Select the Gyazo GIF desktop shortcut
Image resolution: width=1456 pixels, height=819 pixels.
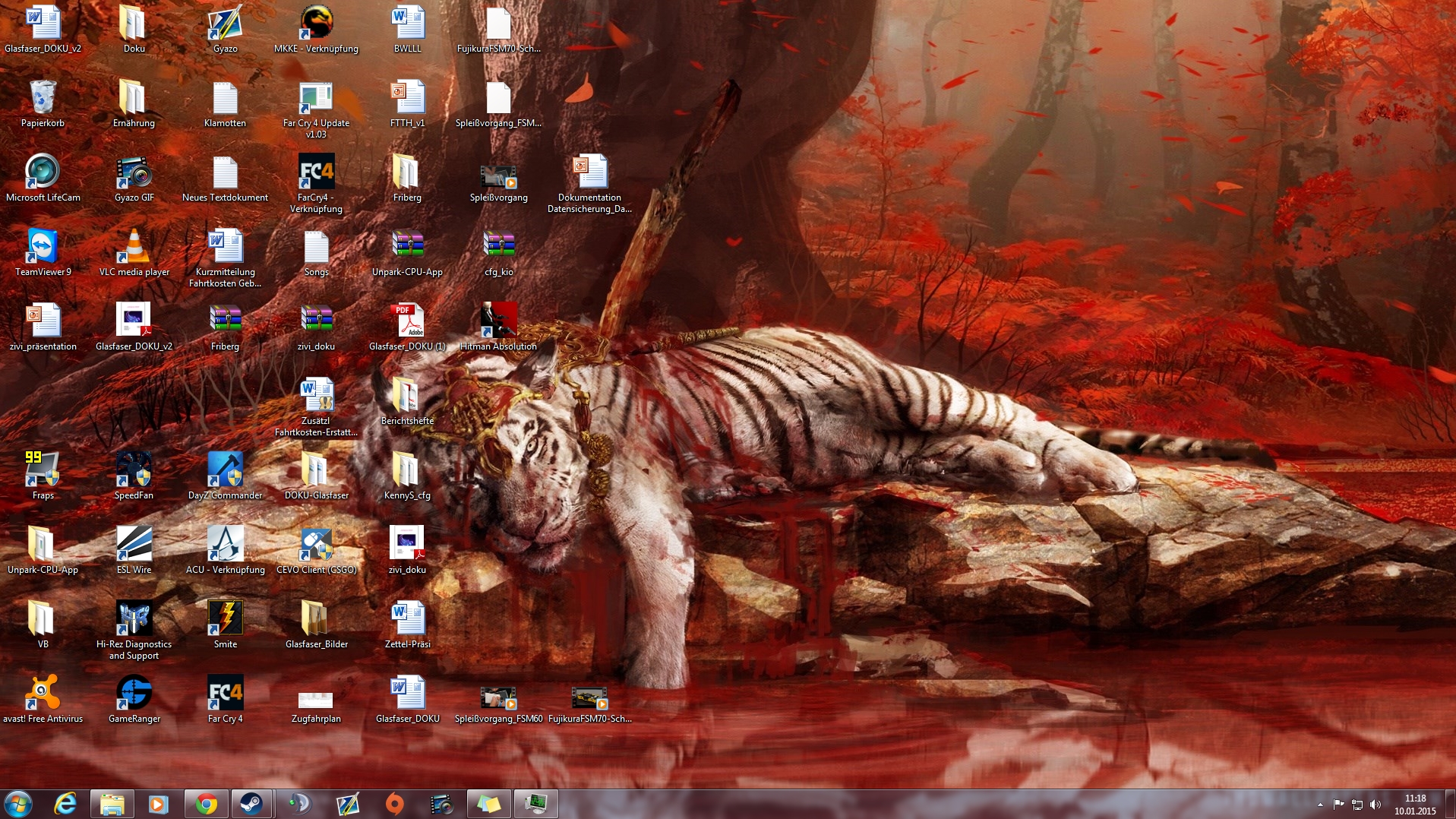point(134,177)
